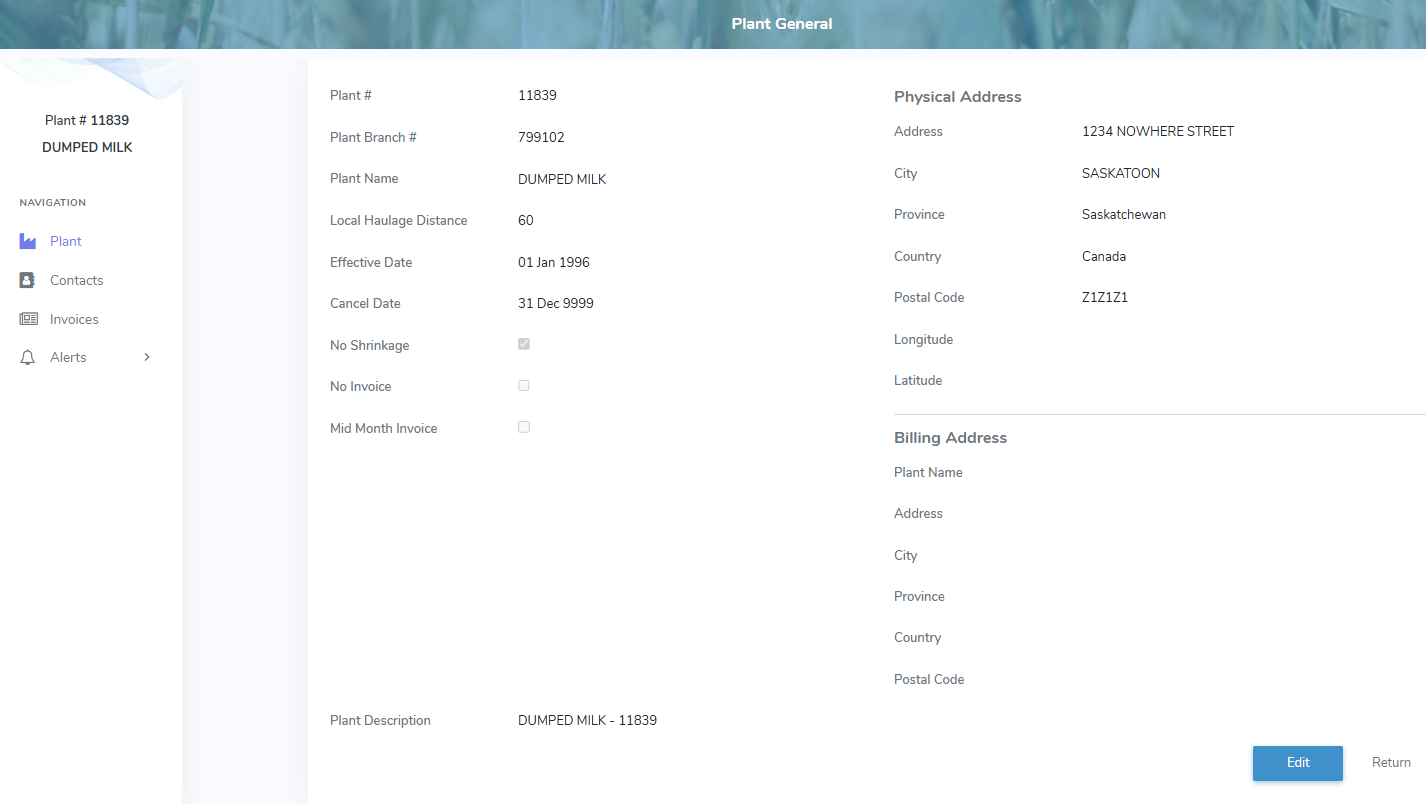Screen dimensions: 1426x804
Task: Click the Z1Z1Z1 postal code value
Action: [1105, 297]
